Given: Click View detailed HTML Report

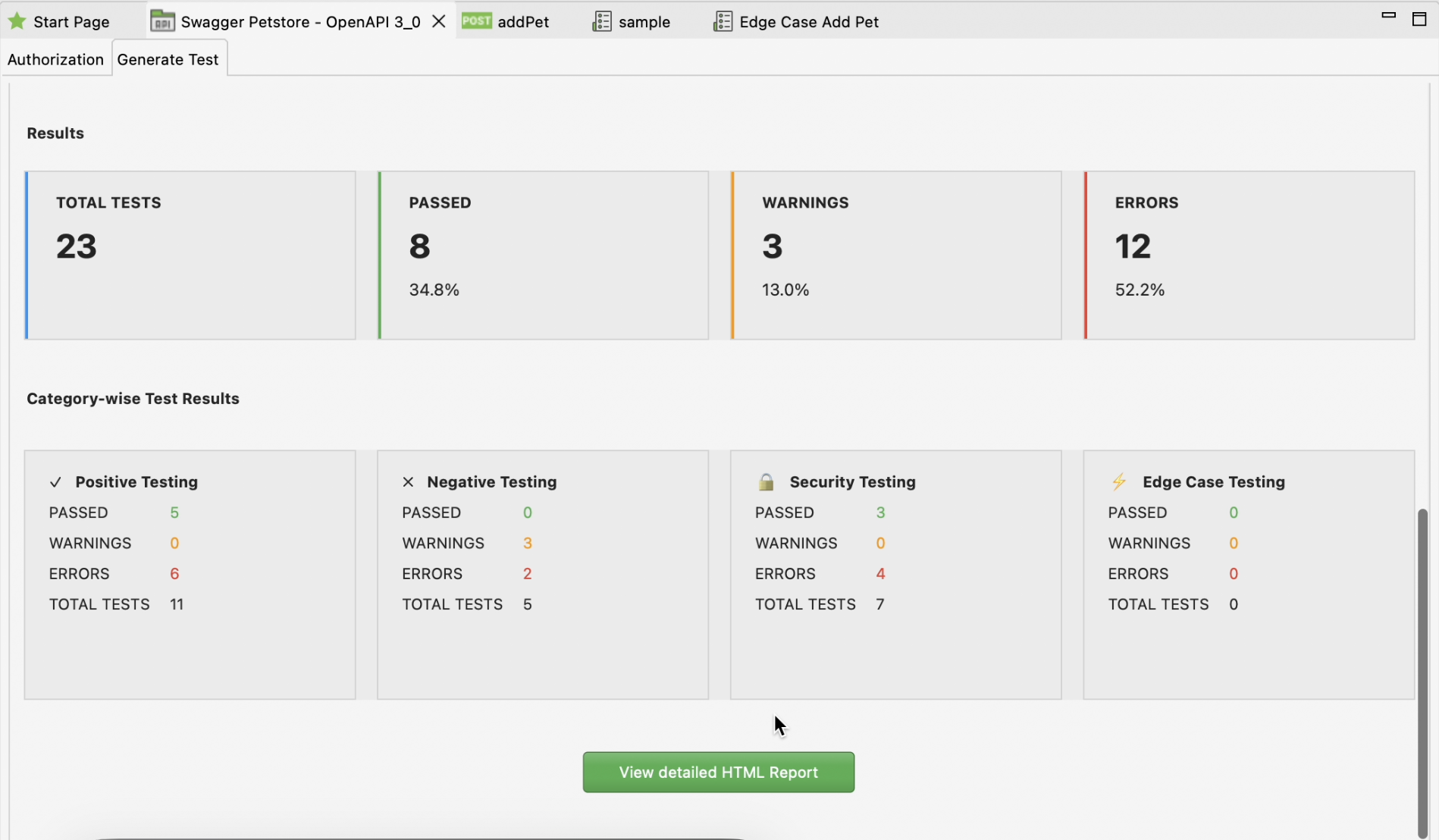Looking at the screenshot, I should [x=717, y=772].
